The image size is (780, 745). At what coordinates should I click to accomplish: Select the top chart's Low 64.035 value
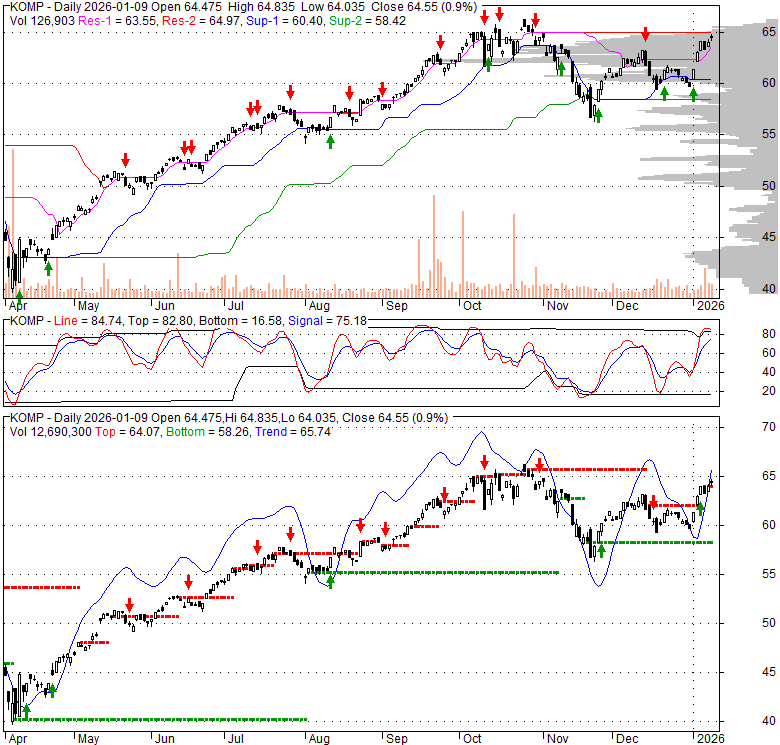[x=331, y=7]
